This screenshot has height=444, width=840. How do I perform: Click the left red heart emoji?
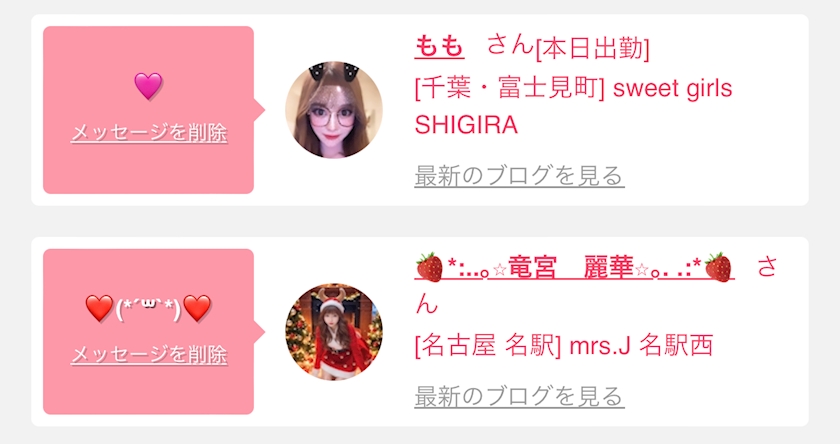pyautogui.click(x=100, y=308)
